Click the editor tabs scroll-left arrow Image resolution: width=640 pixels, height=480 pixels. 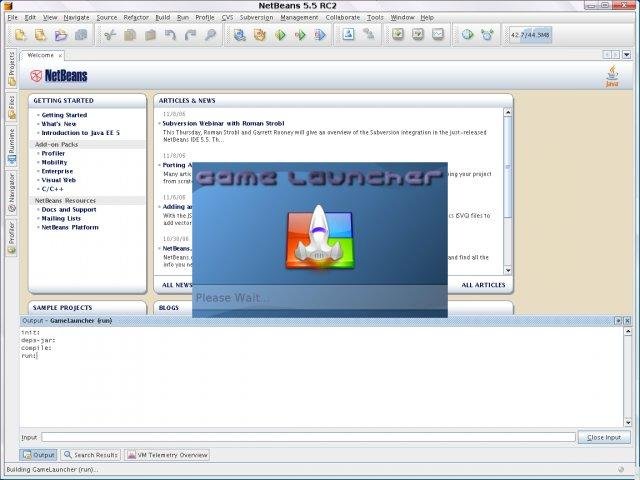pos(607,55)
